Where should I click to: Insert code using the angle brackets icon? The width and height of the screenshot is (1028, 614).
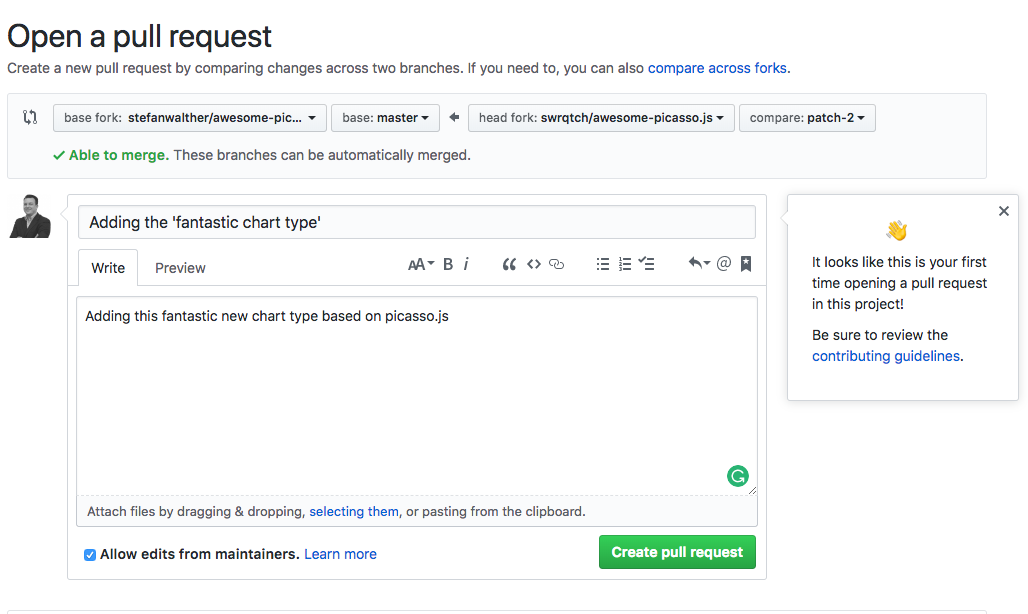point(534,264)
